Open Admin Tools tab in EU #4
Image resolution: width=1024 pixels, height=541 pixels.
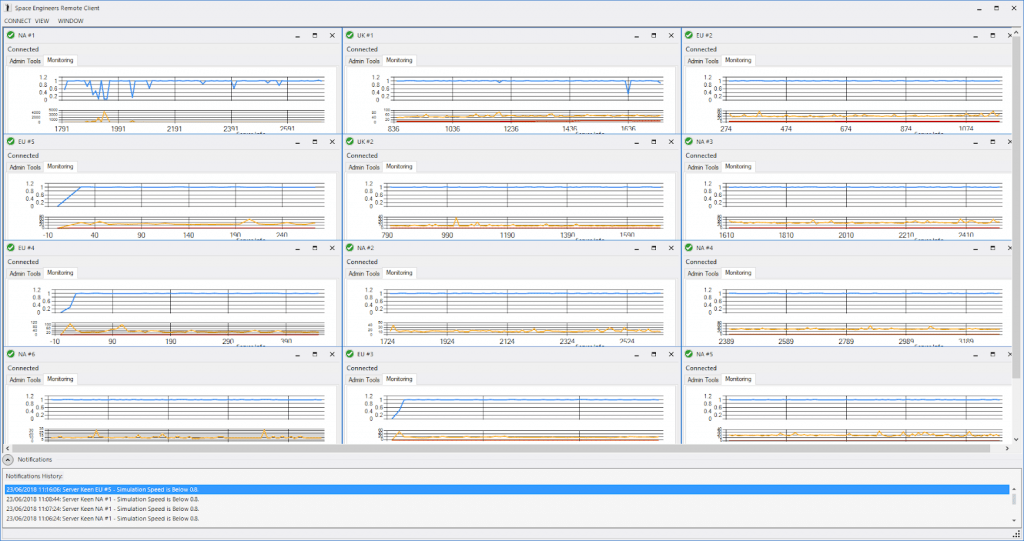tap(25, 274)
